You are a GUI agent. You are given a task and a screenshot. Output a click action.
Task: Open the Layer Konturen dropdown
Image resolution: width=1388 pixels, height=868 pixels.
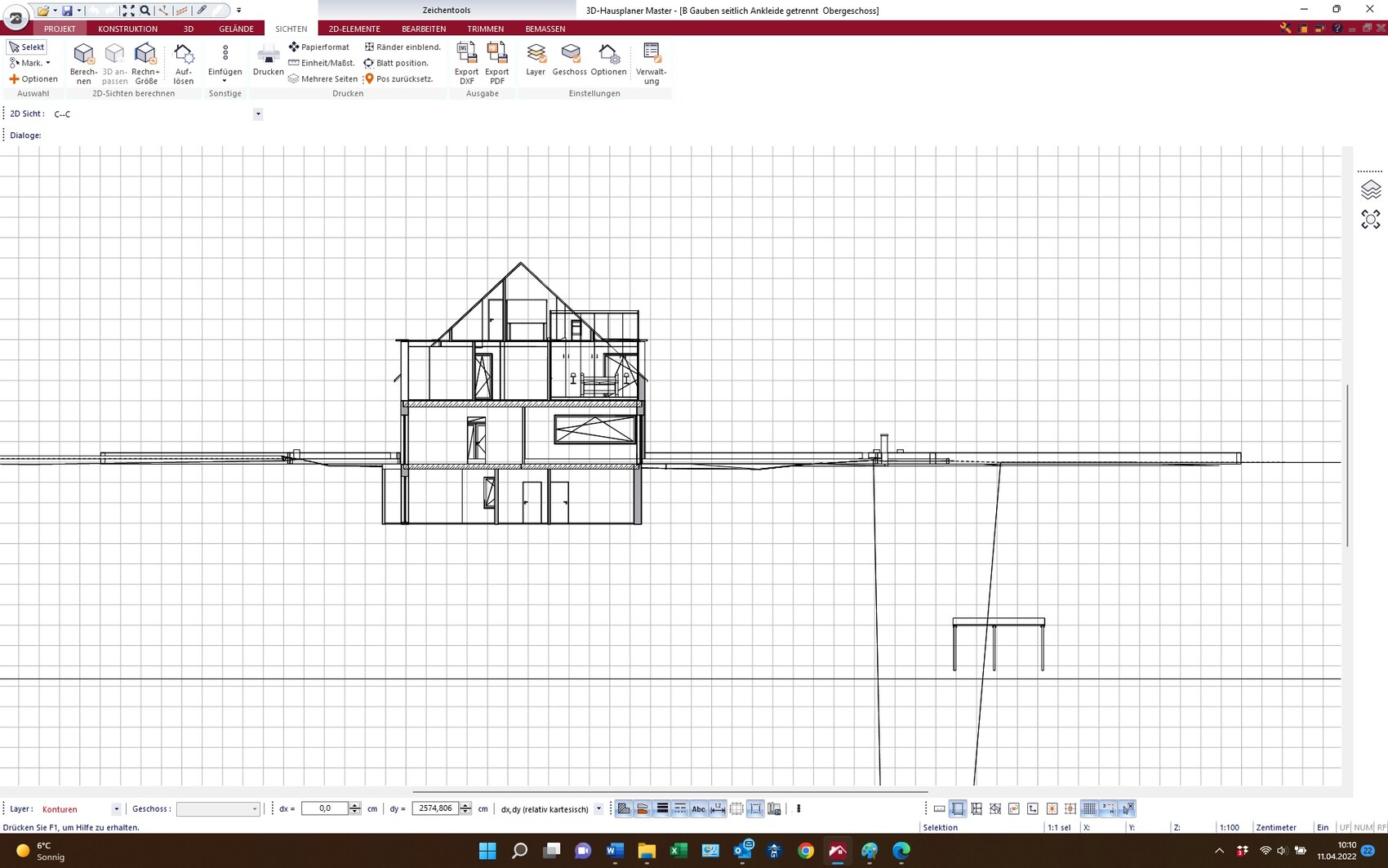point(116,809)
